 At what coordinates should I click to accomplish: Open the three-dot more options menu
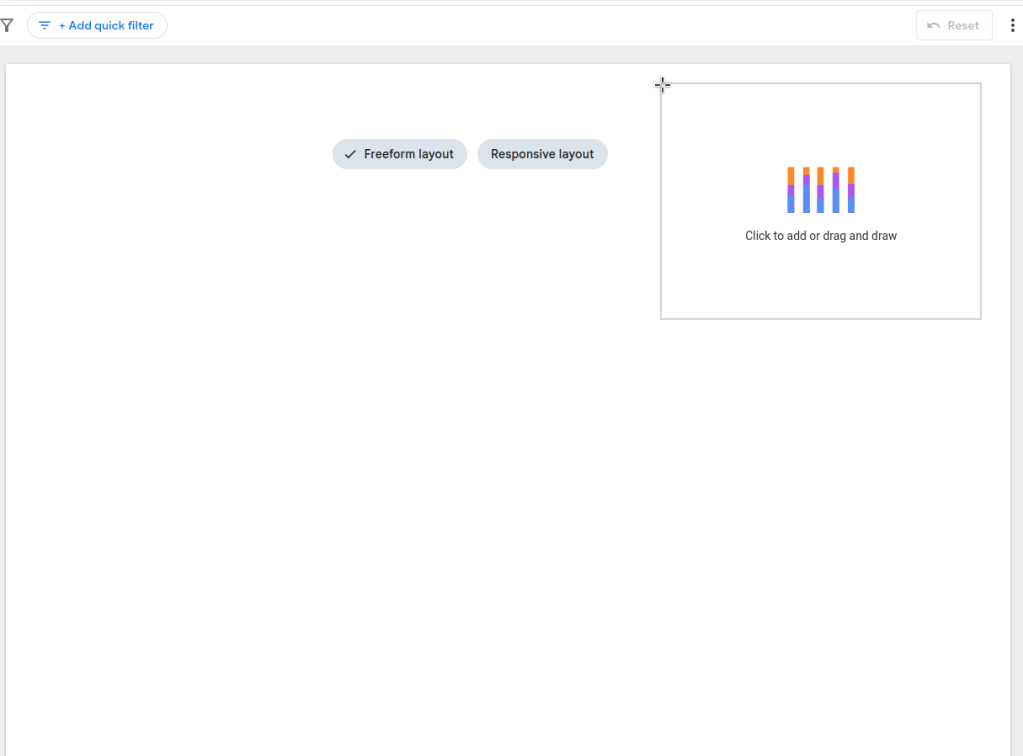[1012, 25]
